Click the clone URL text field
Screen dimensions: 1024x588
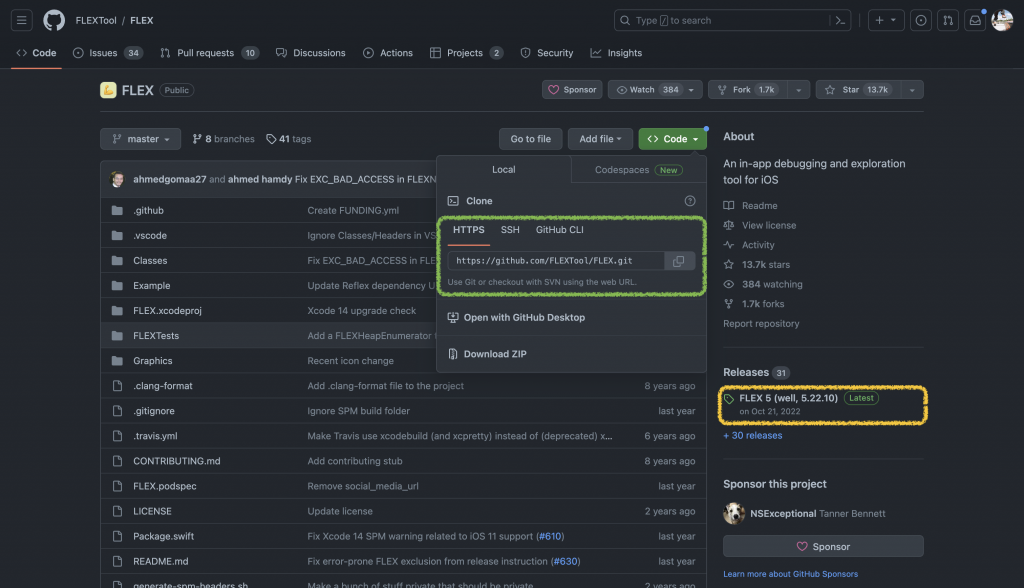556,261
